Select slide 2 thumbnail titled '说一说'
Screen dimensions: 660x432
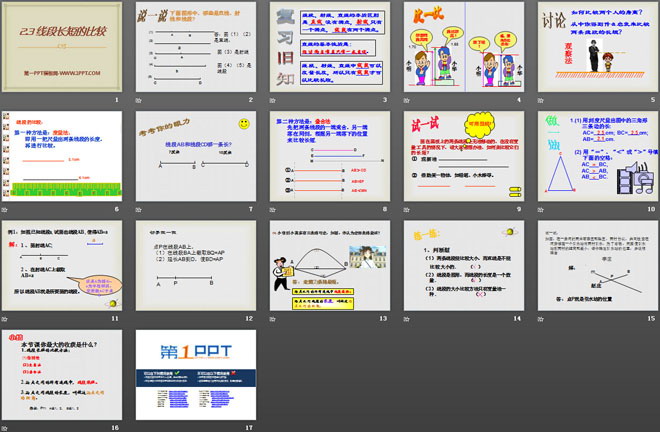pyautogui.click(x=196, y=47)
